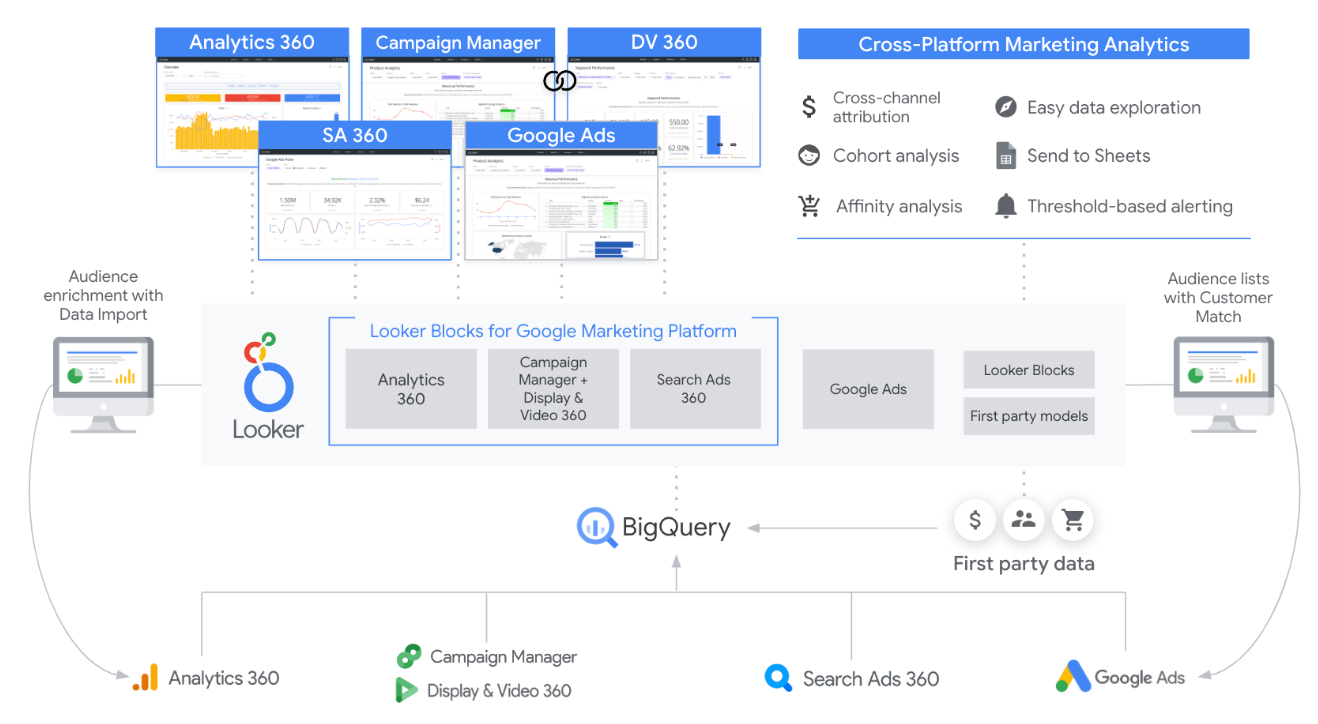Select the Analytics 360 header tab
Image resolution: width=1318 pixels, height=724 pixels.
[x=252, y=42]
